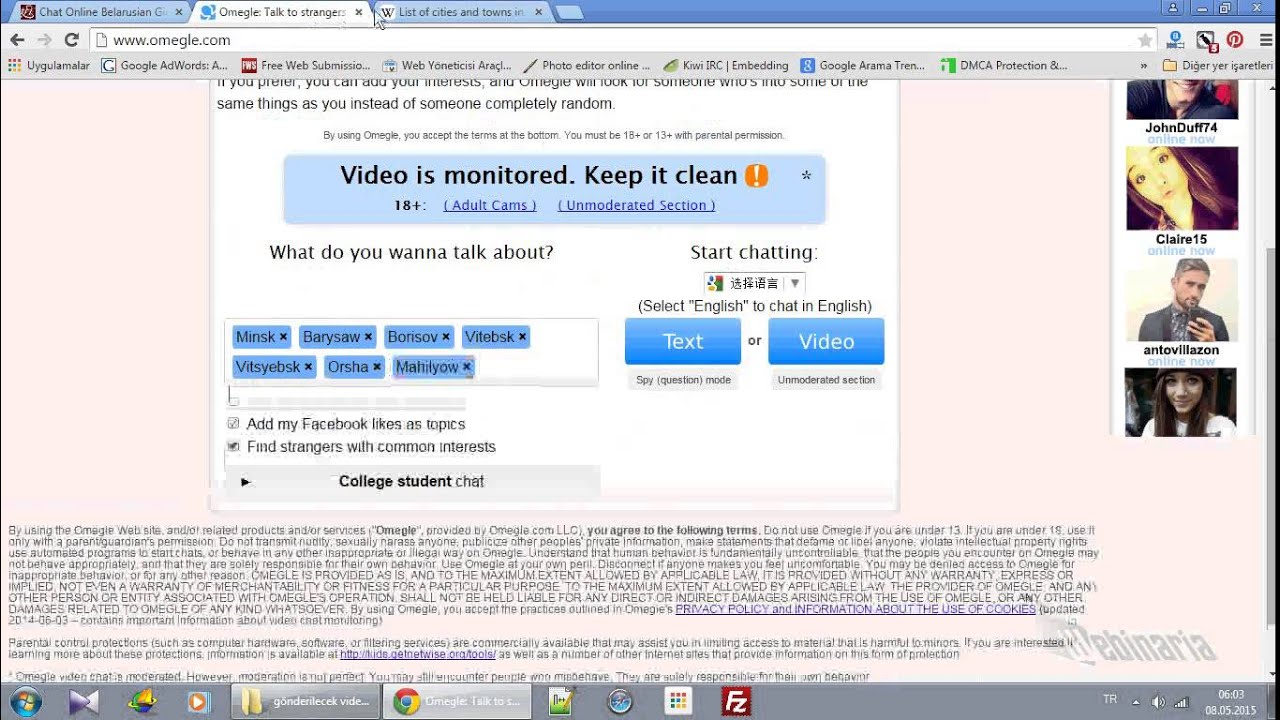Open the Photo editor online bookmark

click(587, 66)
